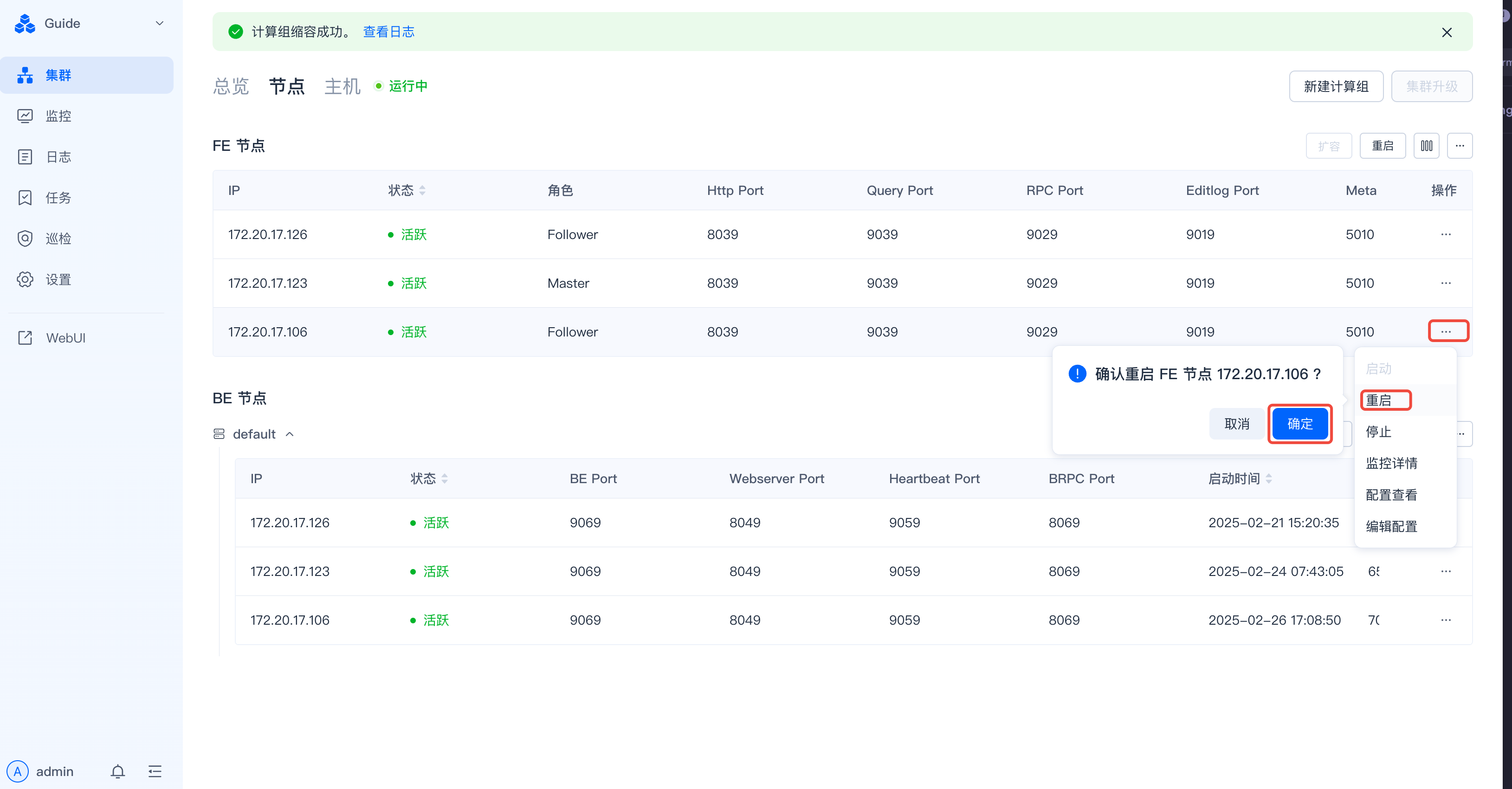Open 监控 monitoring in sidebar
Screen dimensions: 1512x789
click(x=87, y=116)
